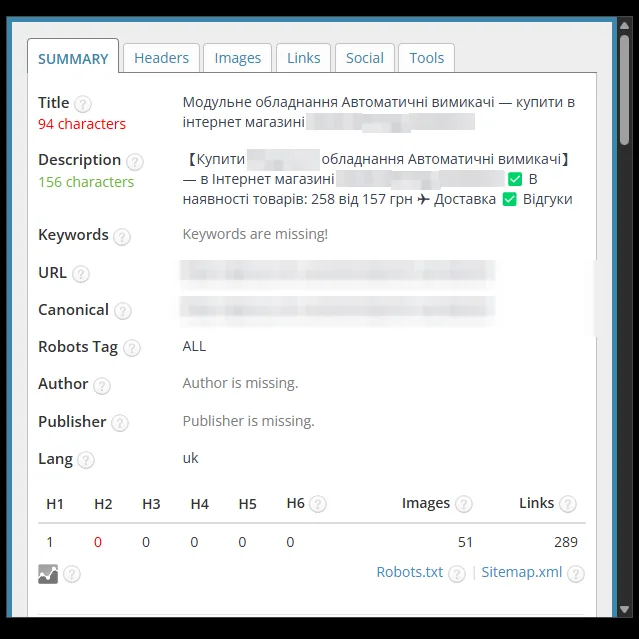This screenshot has height=639, width=639.
Task: Click 'Author is missing.' text
Action: [240, 383]
